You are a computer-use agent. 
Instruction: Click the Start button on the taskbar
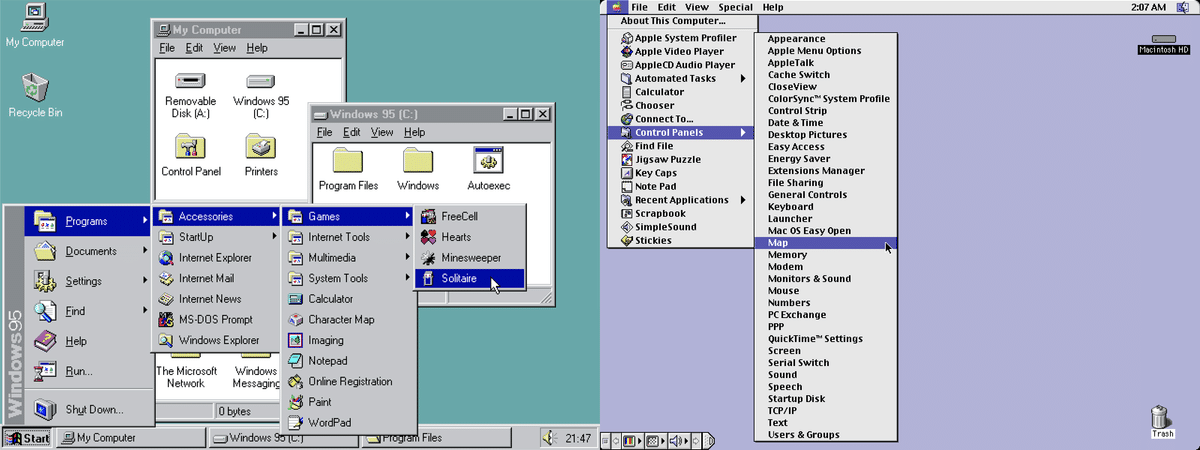pyautogui.click(x=27, y=438)
